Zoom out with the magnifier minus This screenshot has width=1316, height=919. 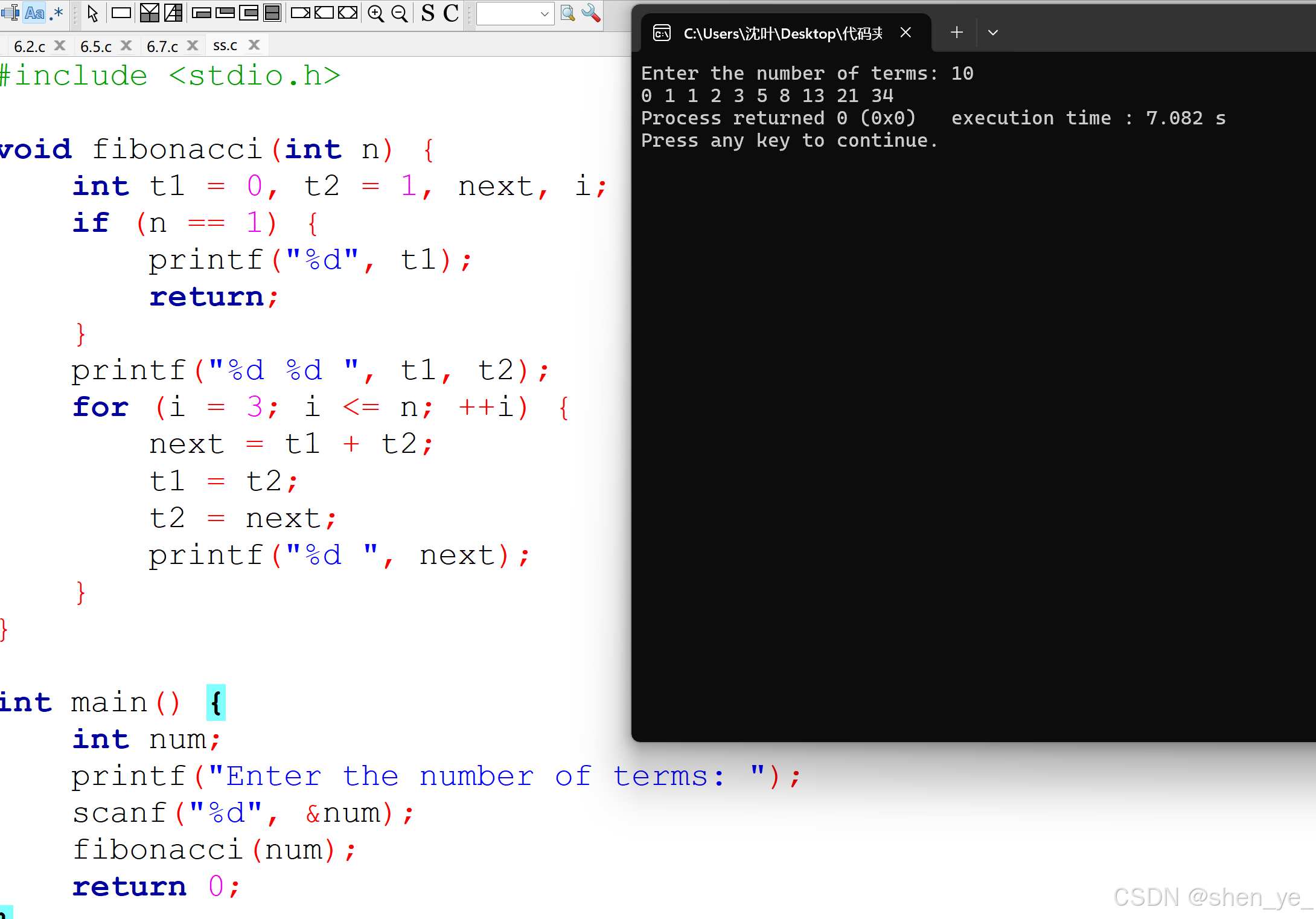coord(399,13)
